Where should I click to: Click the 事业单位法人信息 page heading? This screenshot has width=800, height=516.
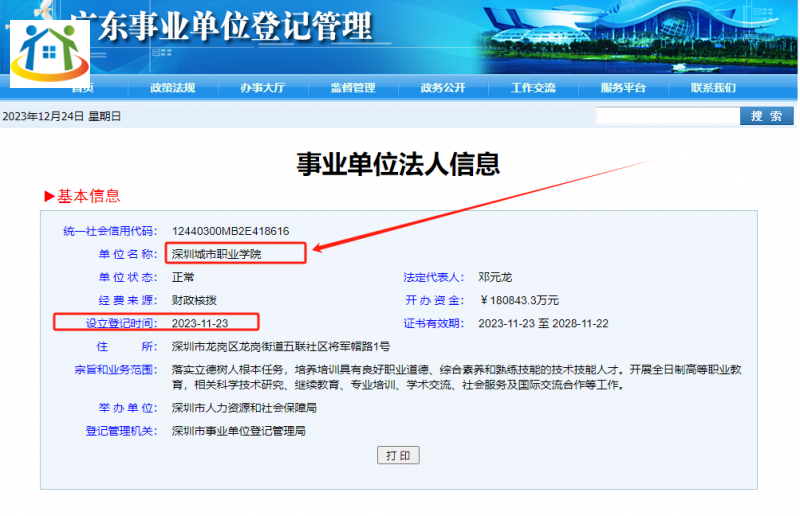[398, 164]
